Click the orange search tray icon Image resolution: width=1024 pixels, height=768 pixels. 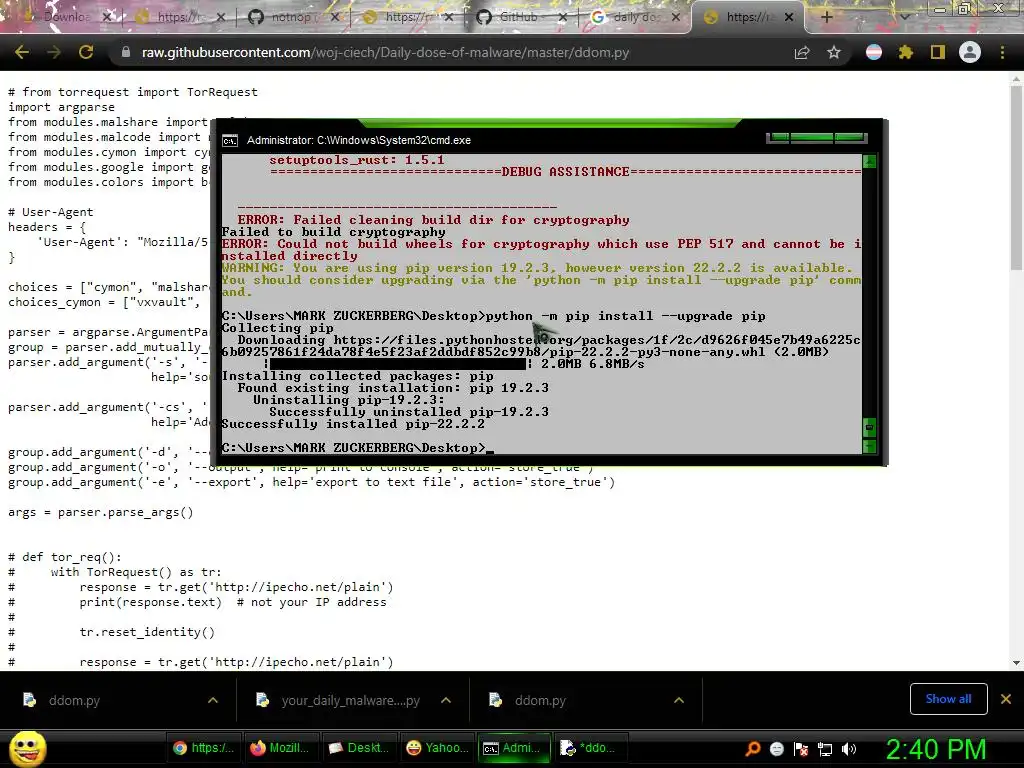752,749
